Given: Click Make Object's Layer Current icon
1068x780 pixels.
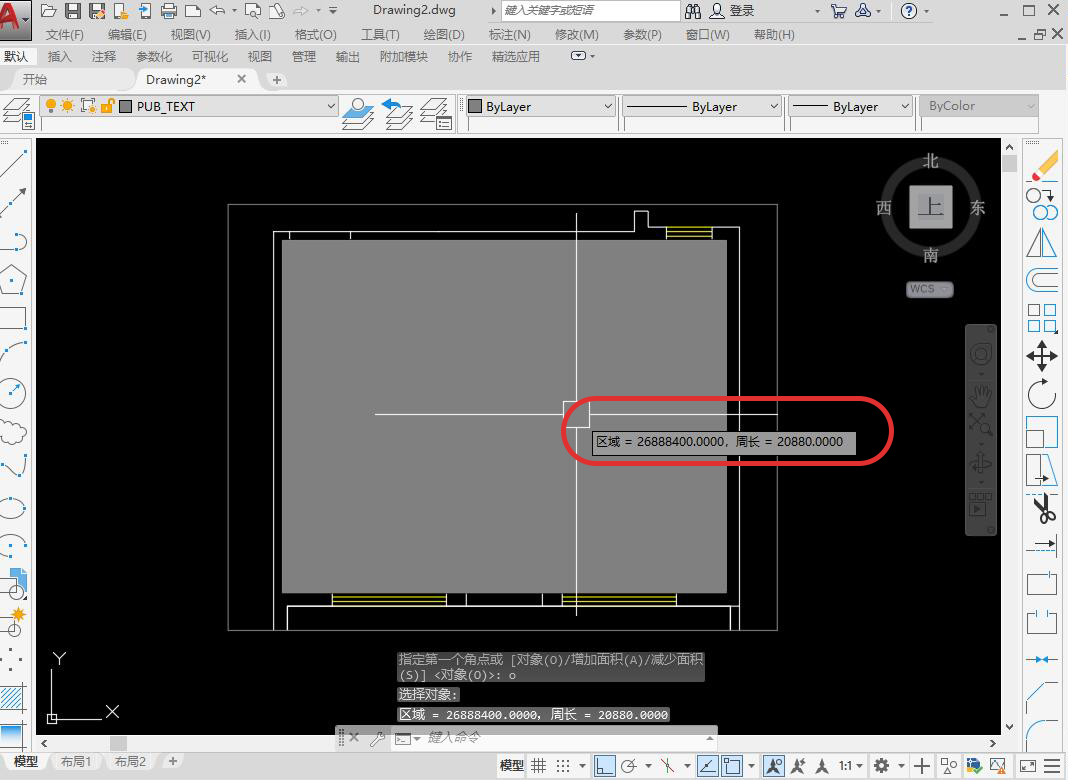Looking at the screenshot, I should click(x=359, y=113).
